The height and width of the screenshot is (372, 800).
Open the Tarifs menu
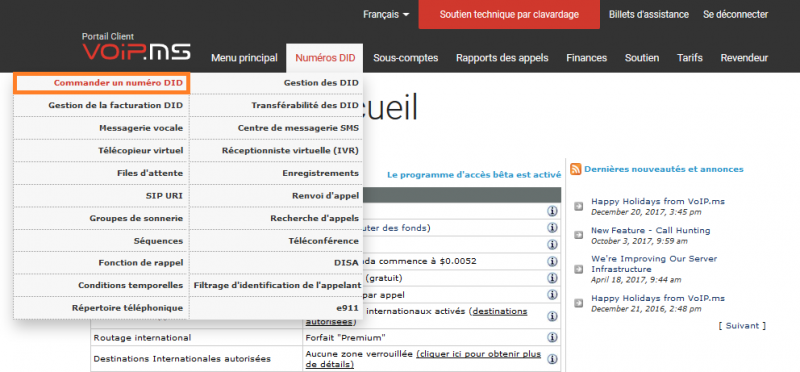(690, 58)
